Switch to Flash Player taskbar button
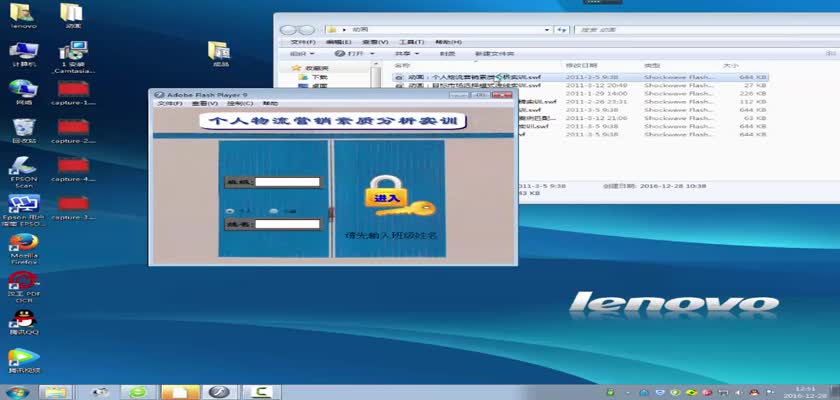Image resolution: width=840 pixels, height=400 pixels. pos(219,392)
